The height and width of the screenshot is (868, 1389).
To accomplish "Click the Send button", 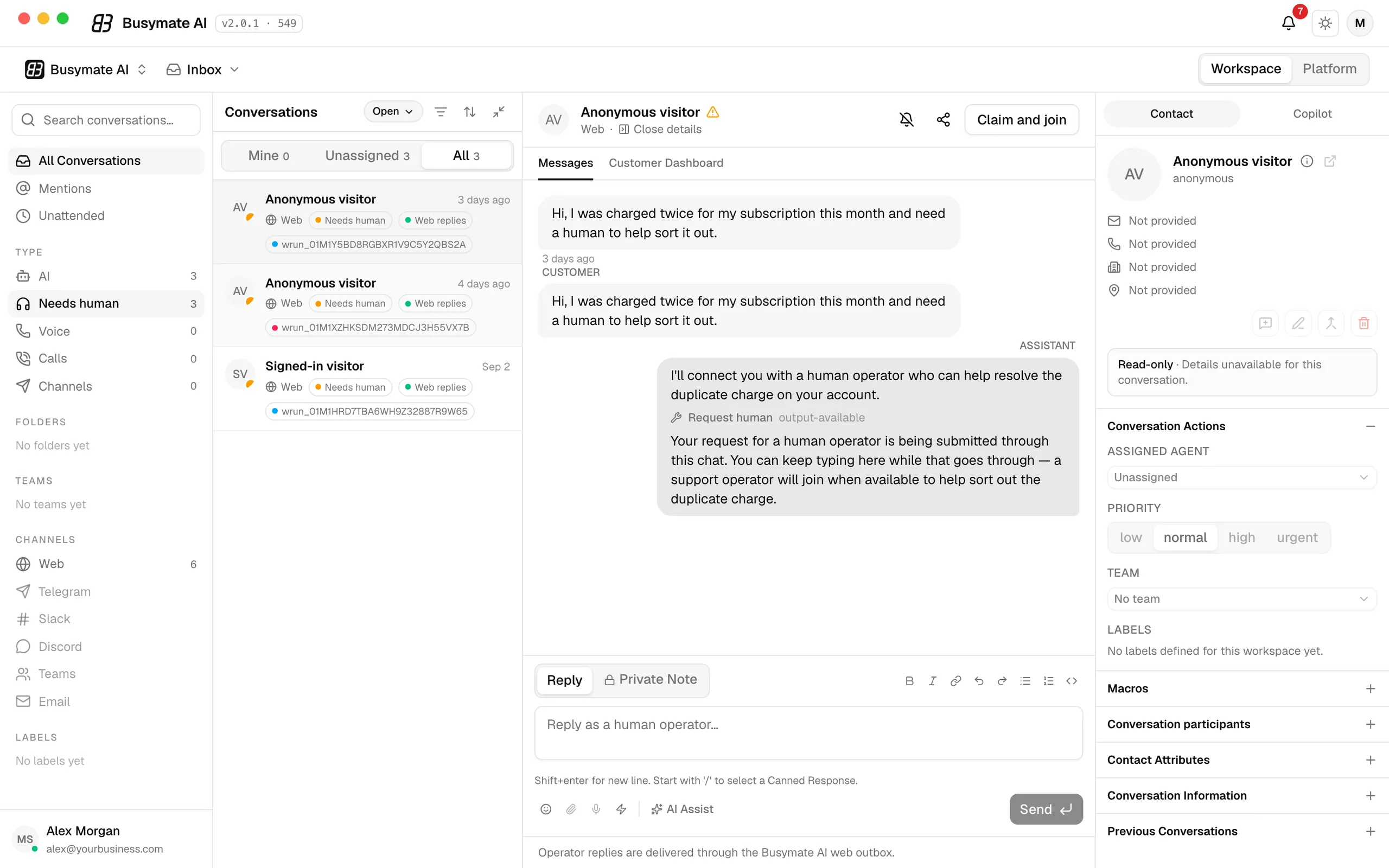I will tap(1046, 809).
